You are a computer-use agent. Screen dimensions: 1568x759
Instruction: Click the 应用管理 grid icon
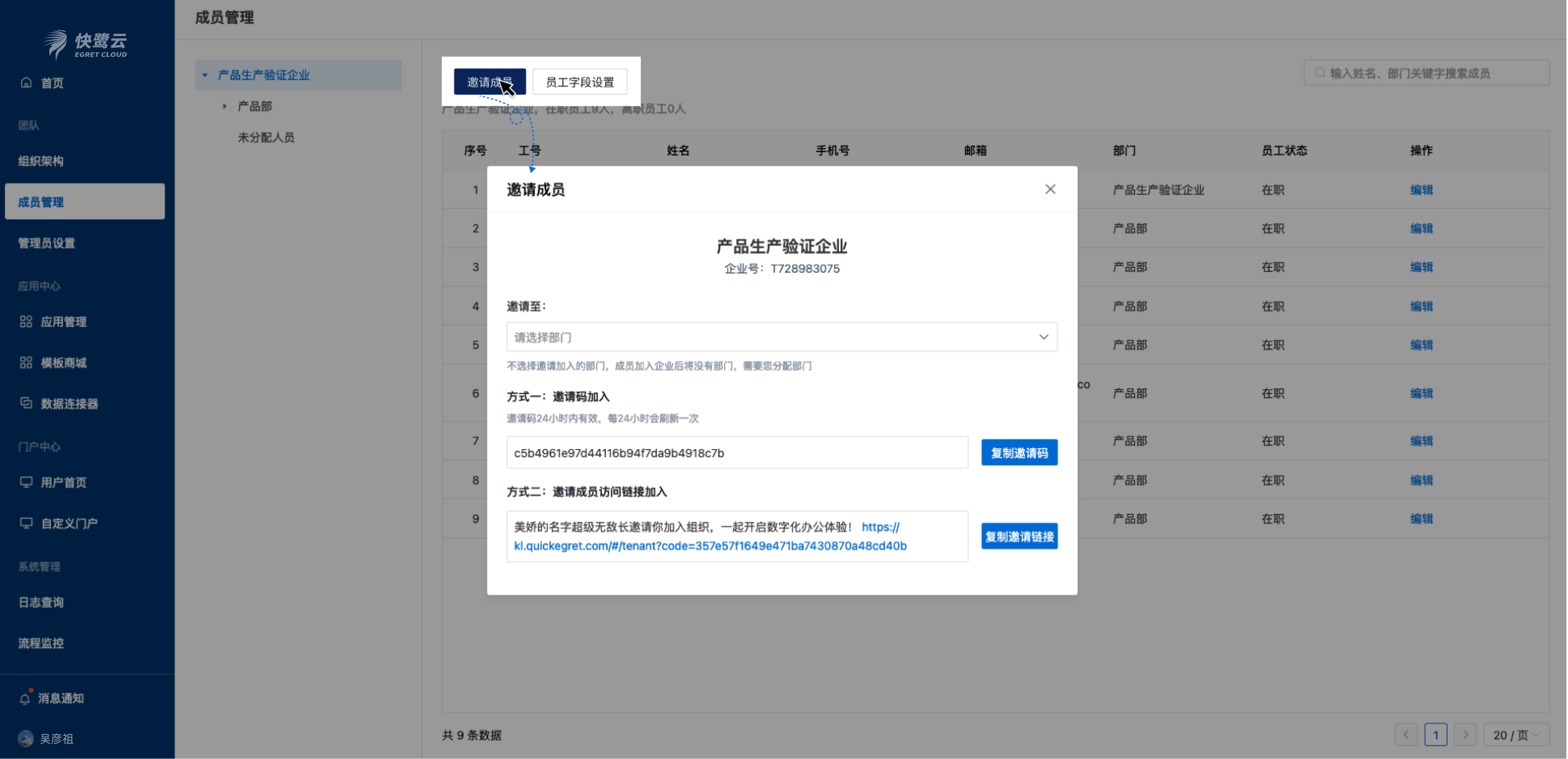[25, 321]
